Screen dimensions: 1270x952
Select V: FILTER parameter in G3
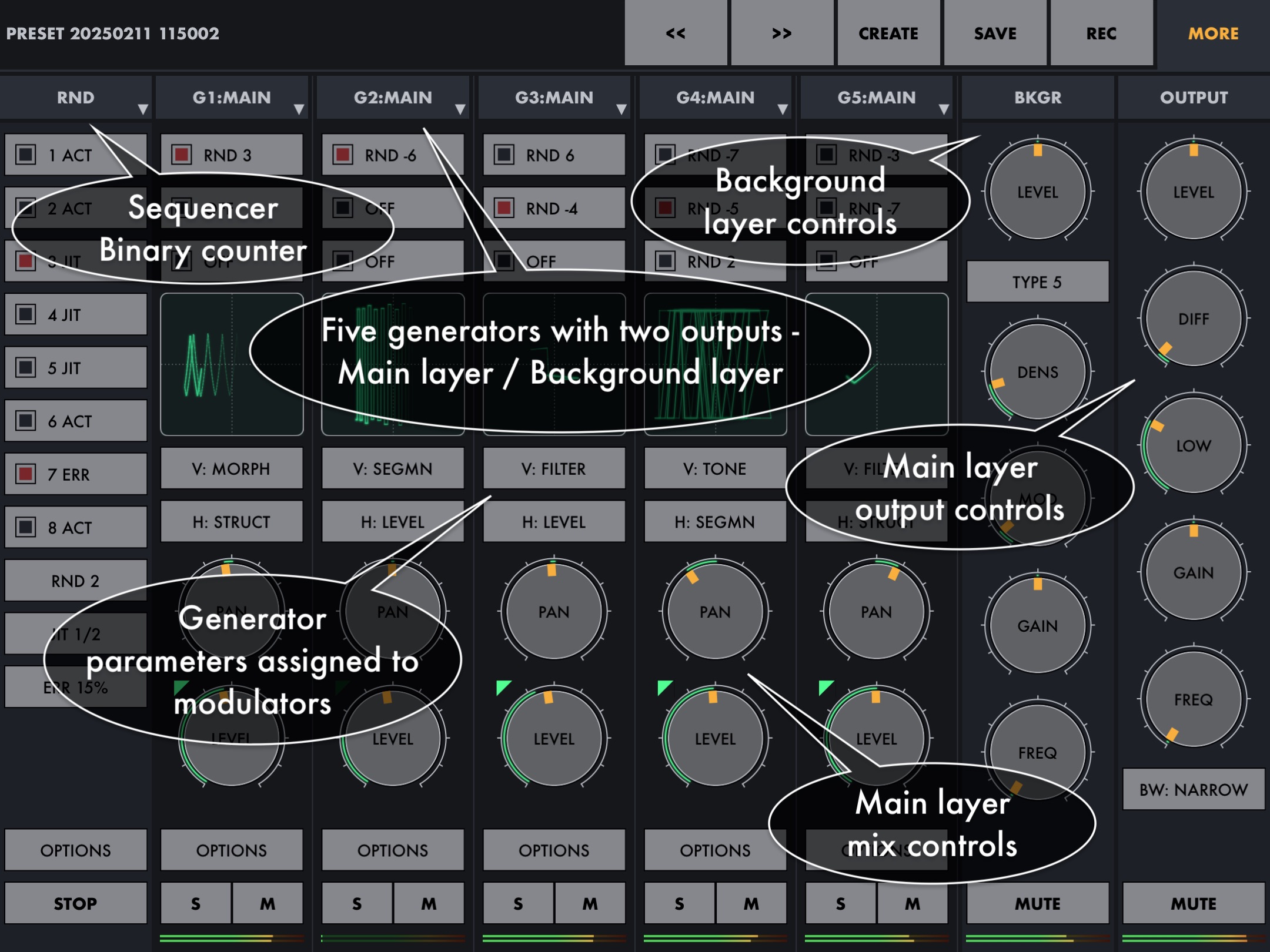click(554, 468)
